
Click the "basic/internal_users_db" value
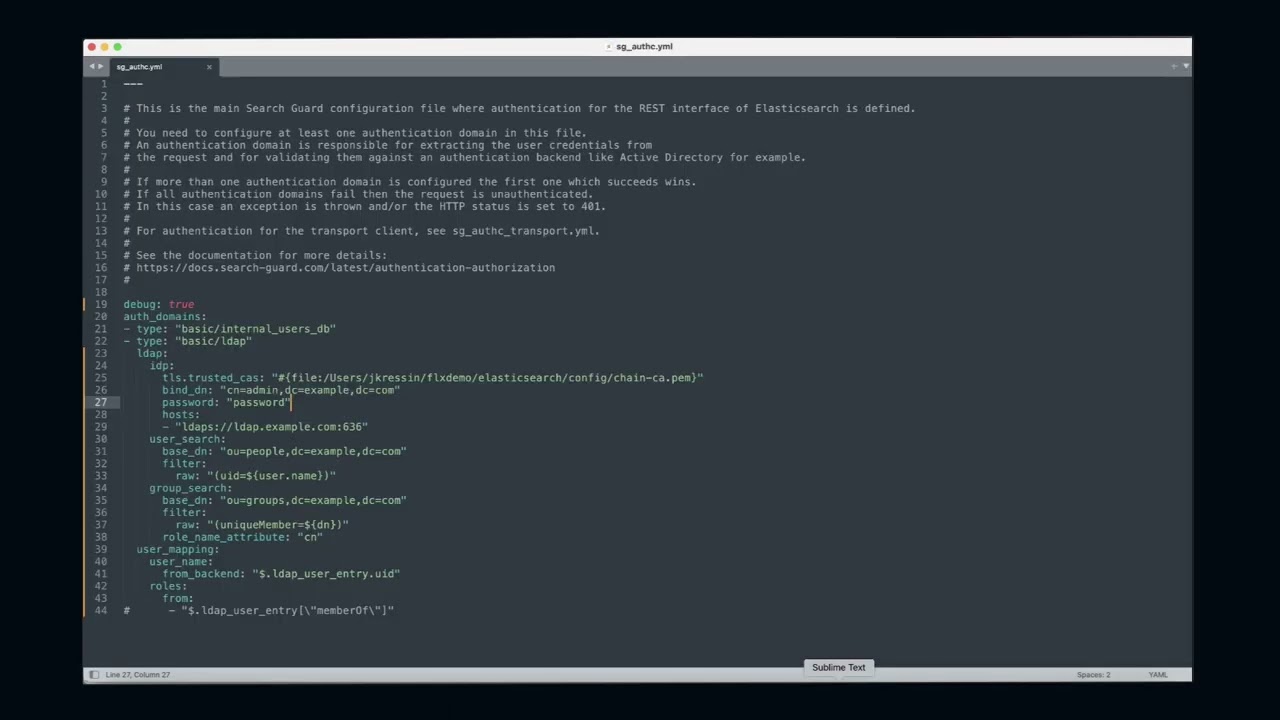(x=255, y=329)
